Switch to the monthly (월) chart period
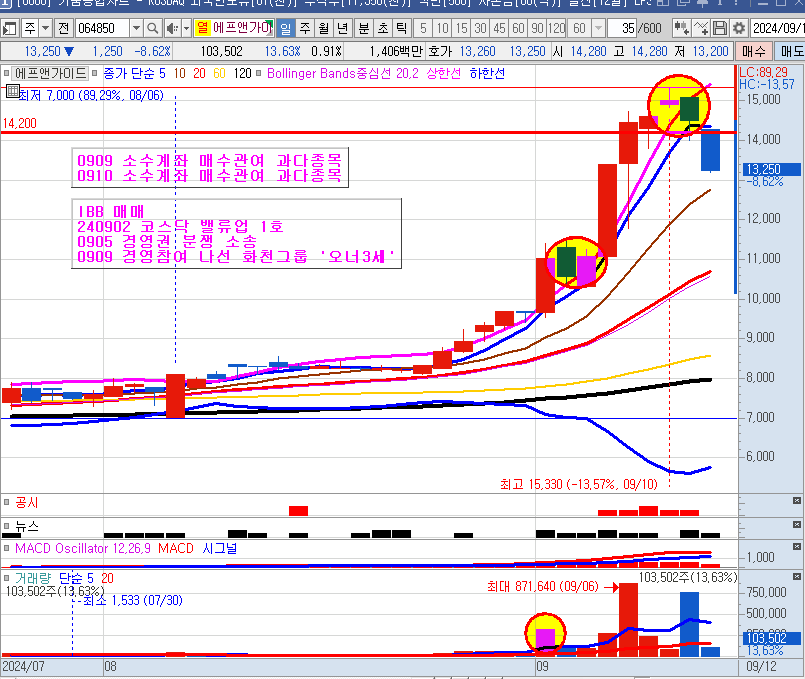The width and height of the screenshot is (805, 679). pyautogui.click(x=324, y=28)
